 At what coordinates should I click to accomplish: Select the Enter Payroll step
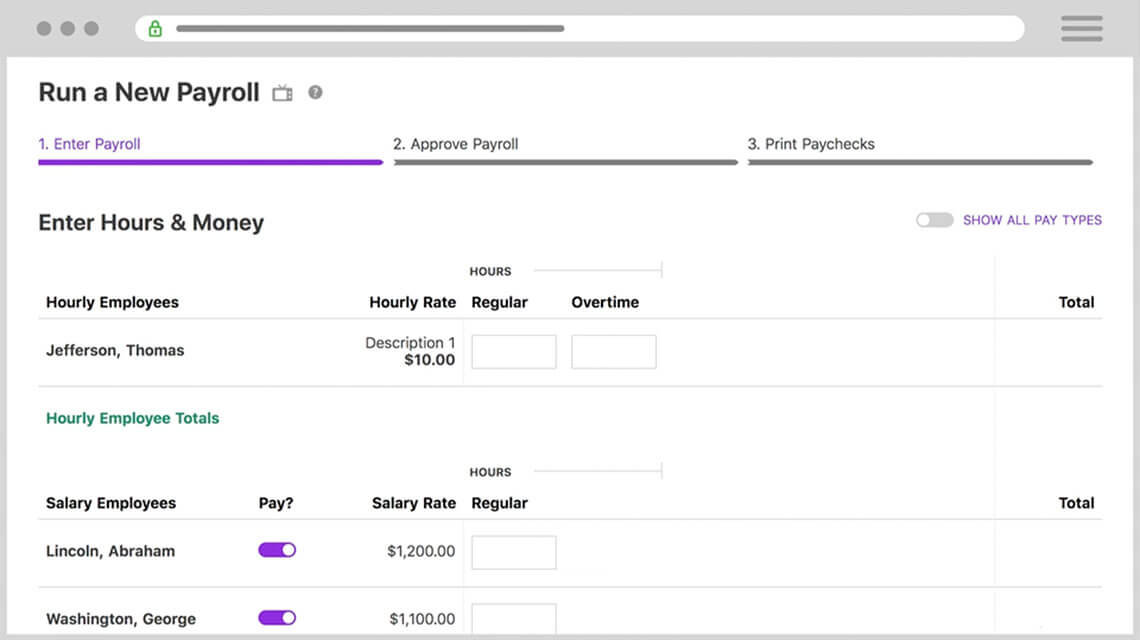coord(90,144)
